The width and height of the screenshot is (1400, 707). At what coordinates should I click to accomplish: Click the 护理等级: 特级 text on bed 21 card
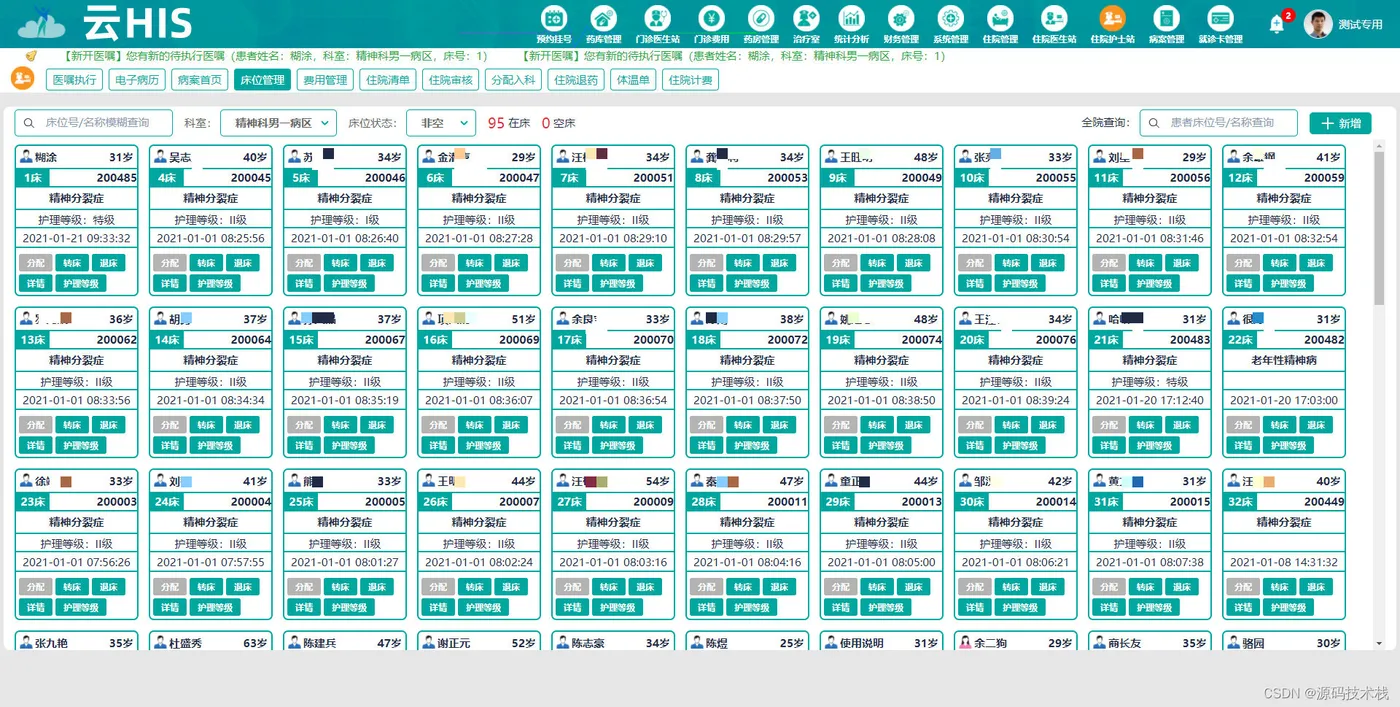pos(1150,382)
